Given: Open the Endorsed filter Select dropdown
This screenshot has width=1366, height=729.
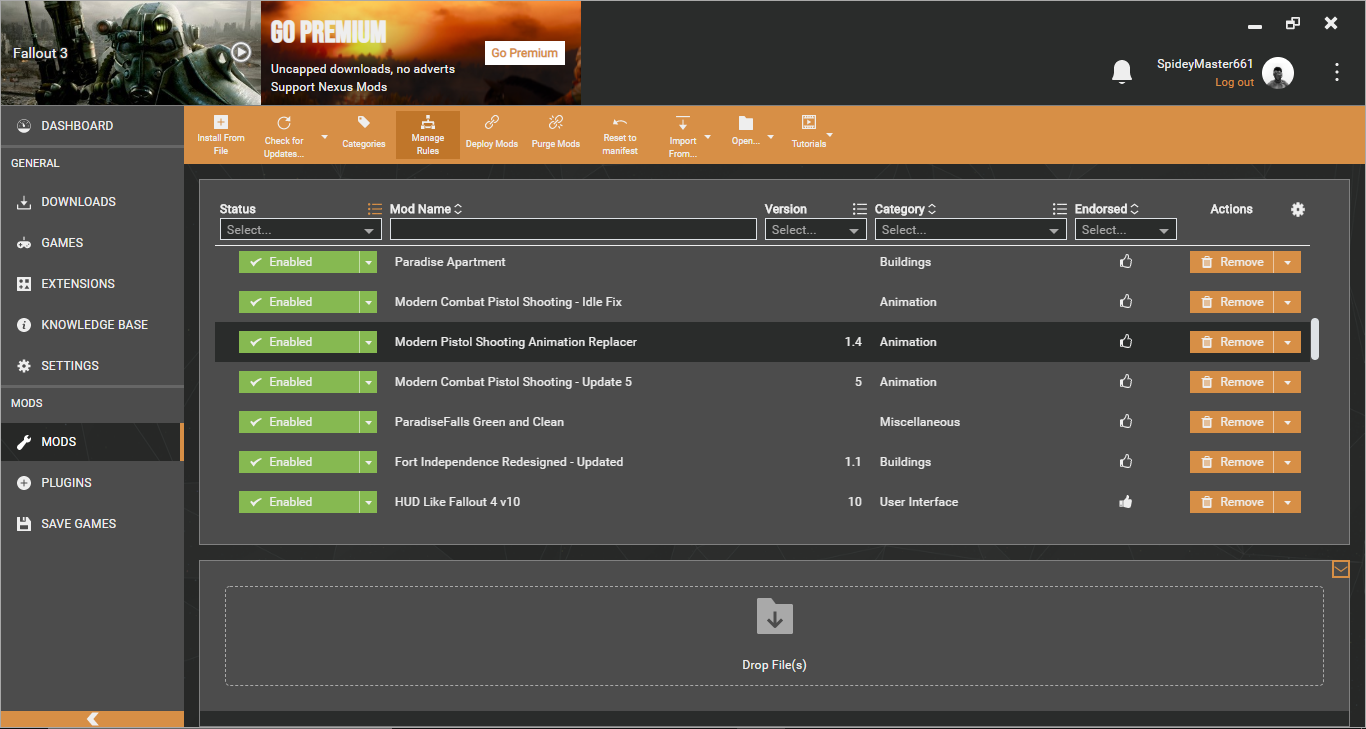Looking at the screenshot, I should point(1126,230).
